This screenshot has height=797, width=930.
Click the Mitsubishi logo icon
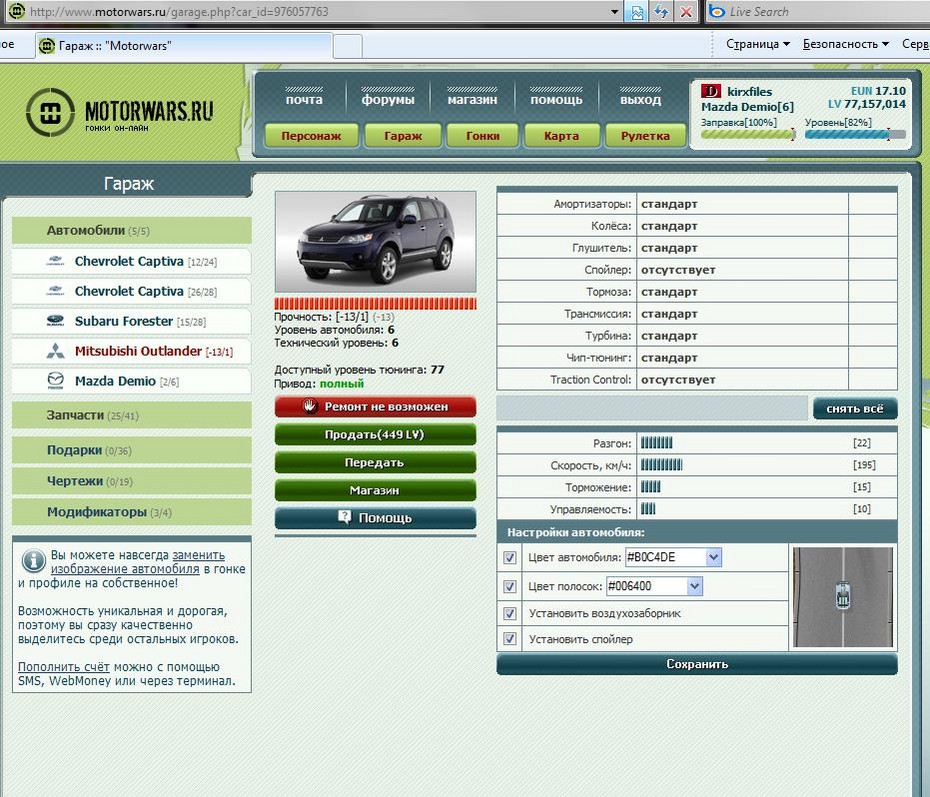(55, 351)
